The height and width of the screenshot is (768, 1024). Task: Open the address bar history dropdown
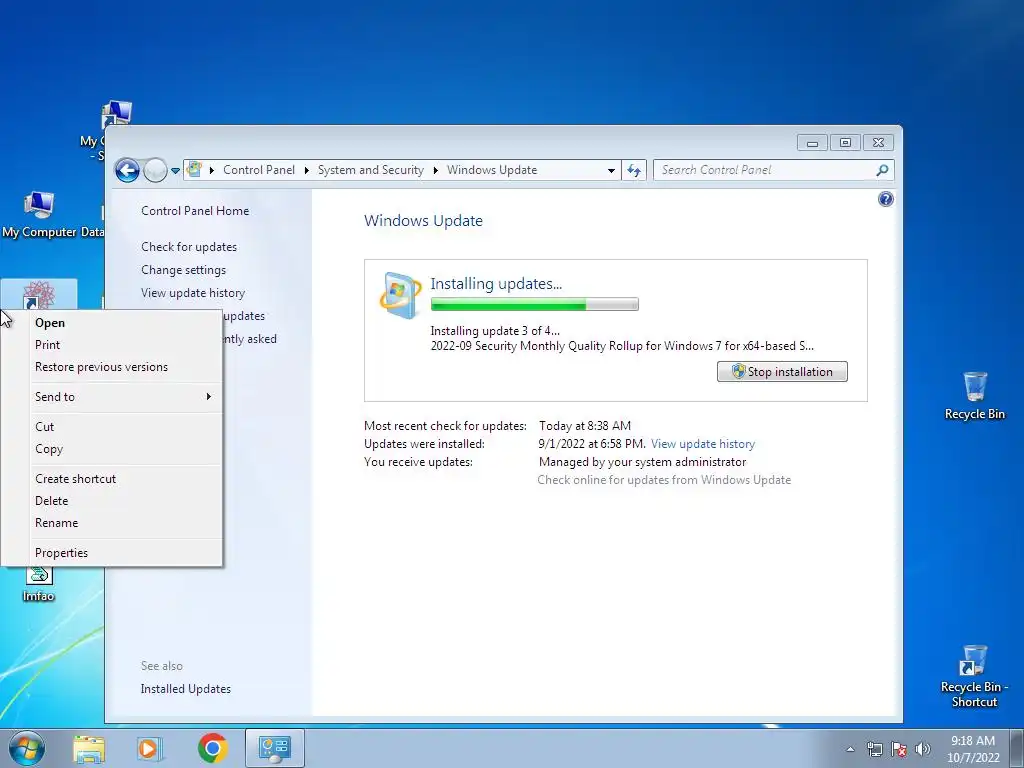click(611, 170)
